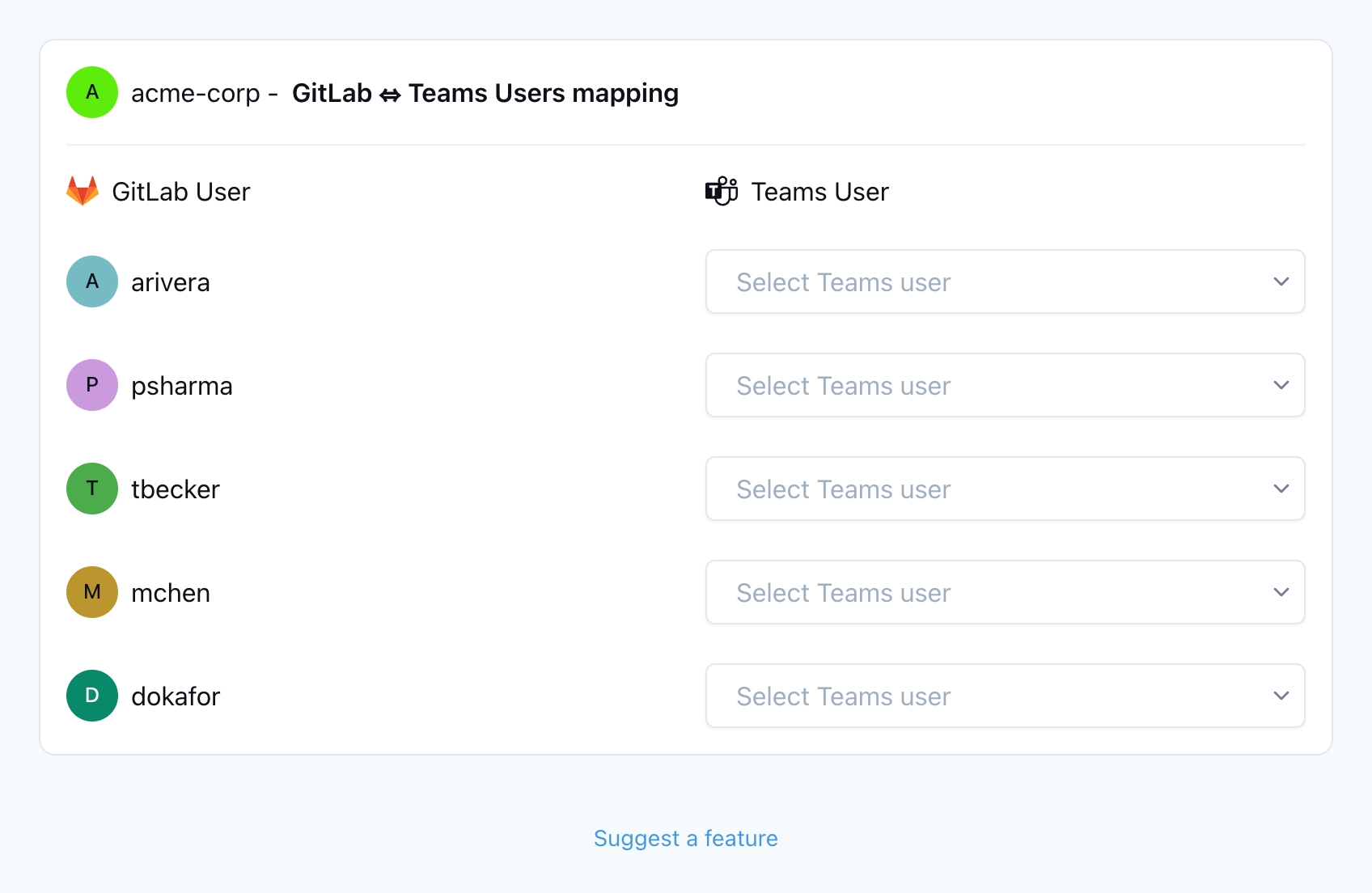
Task: Click tbecker's green avatar
Action: pyautogui.click(x=92, y=489)
